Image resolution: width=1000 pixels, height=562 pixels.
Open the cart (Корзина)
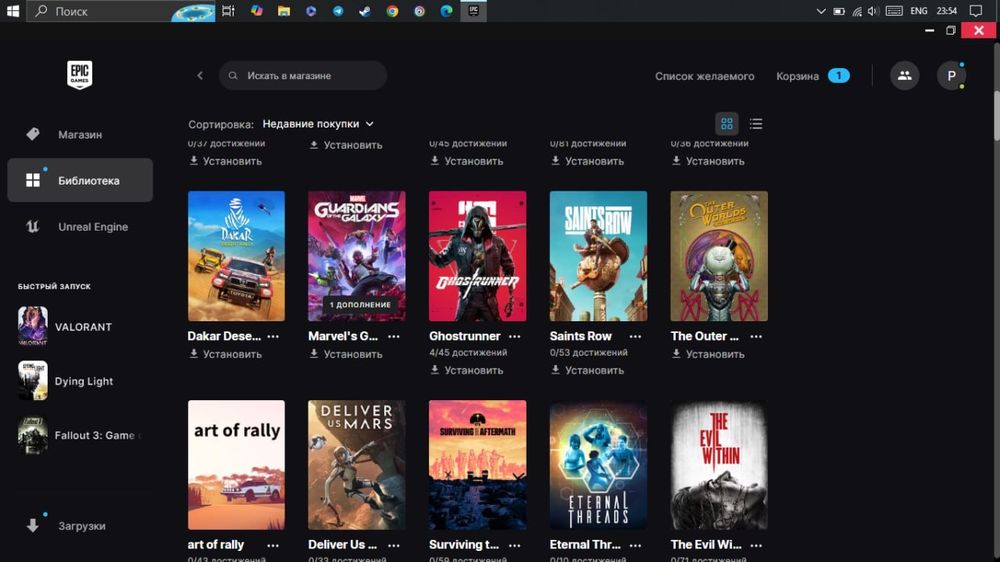coord(812,76)
